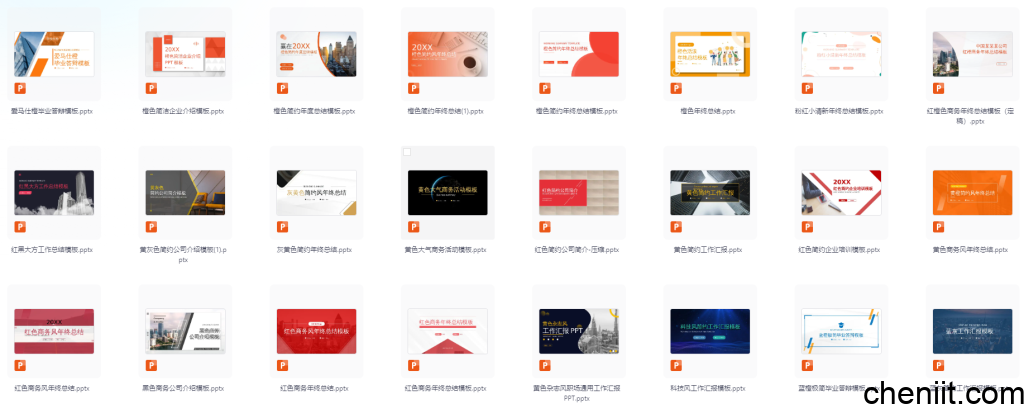Tick the checkbox on 黄色大气商务活动模板 tile
The height and width of the screenshot is (404, 1024).
coord(406,153)
